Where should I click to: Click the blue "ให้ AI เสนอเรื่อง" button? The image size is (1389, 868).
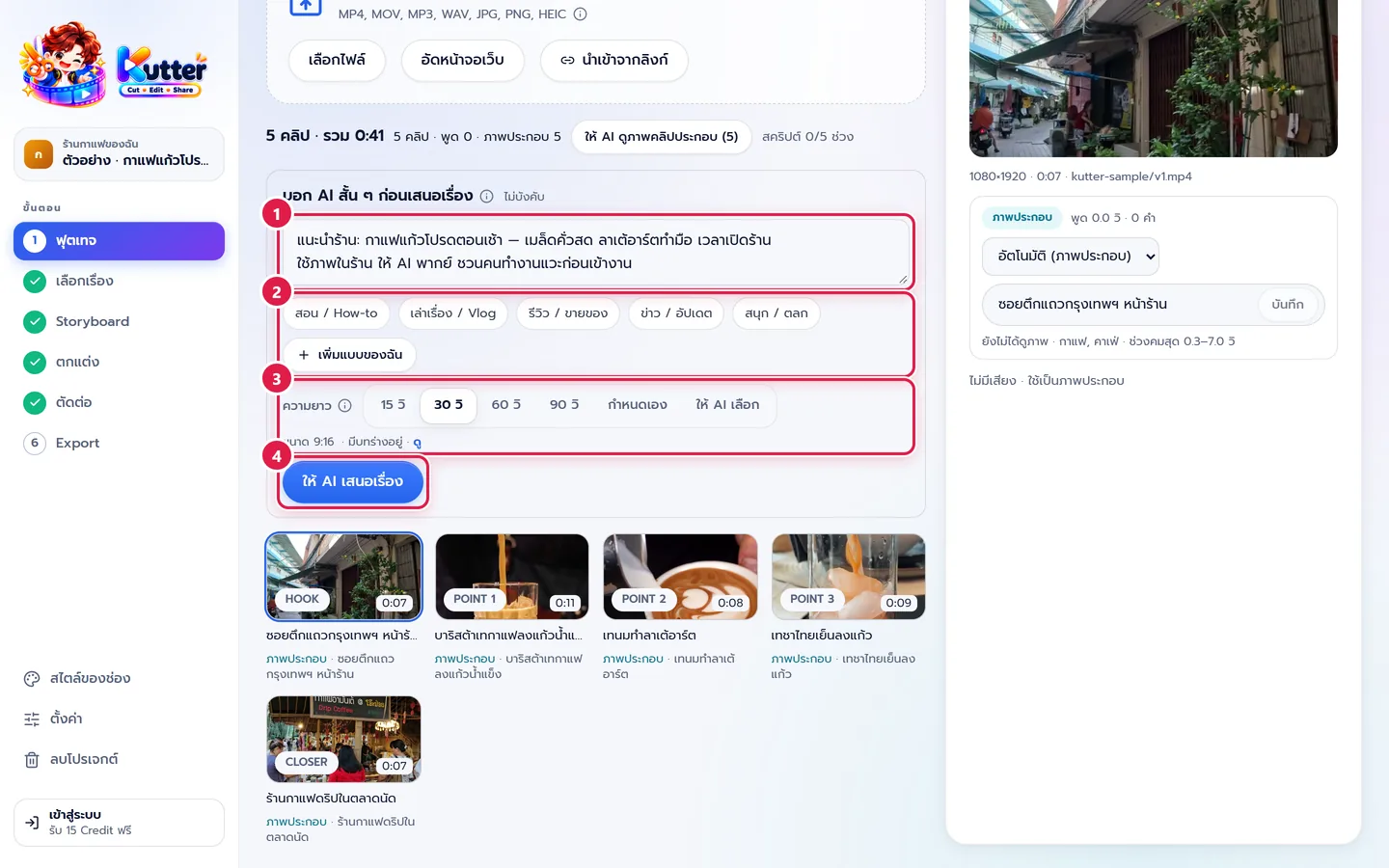coord(353,481)
